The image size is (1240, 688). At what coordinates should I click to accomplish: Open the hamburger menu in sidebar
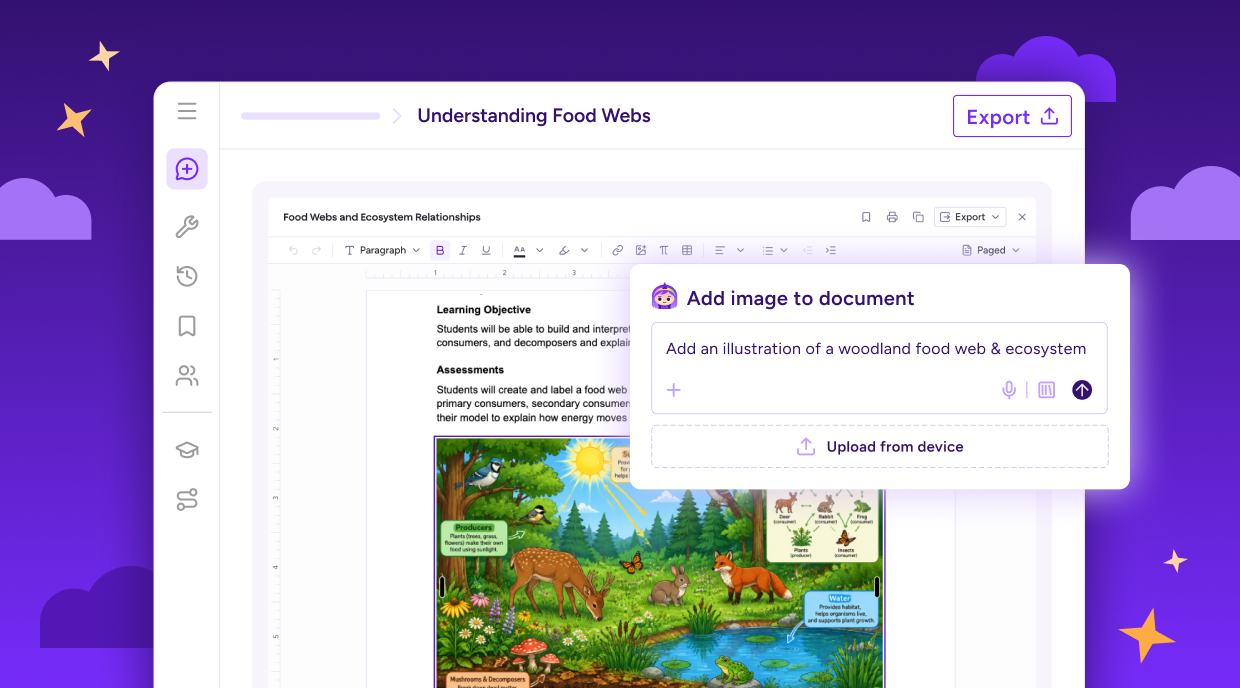click(187, 111)
